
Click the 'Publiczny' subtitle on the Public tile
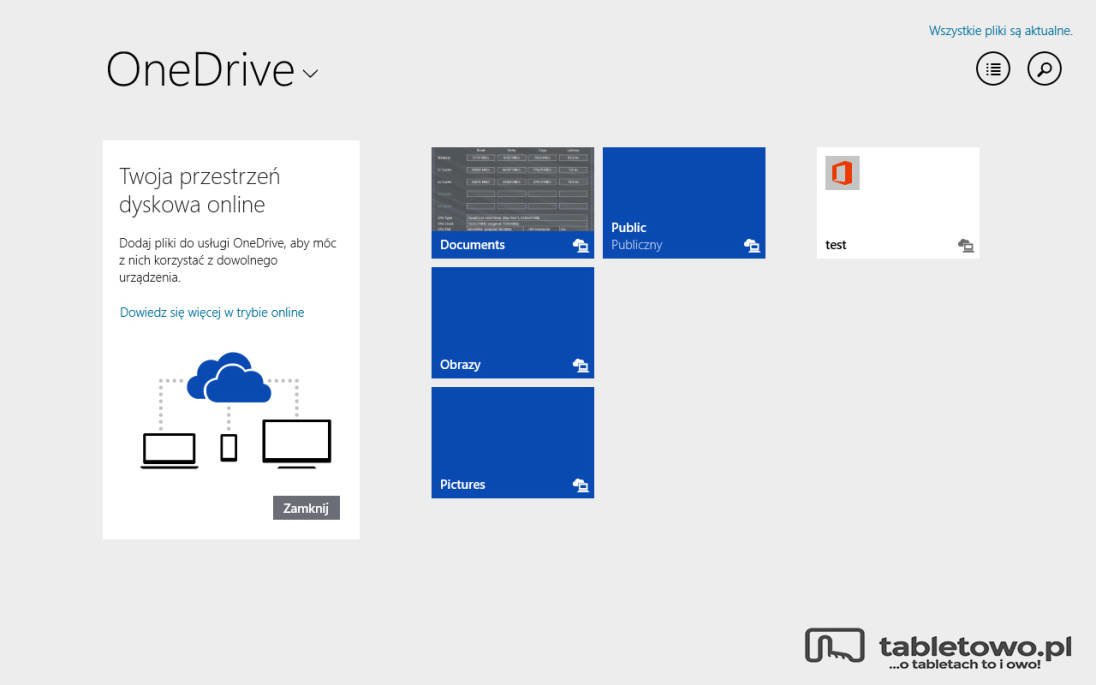[637, 245]
